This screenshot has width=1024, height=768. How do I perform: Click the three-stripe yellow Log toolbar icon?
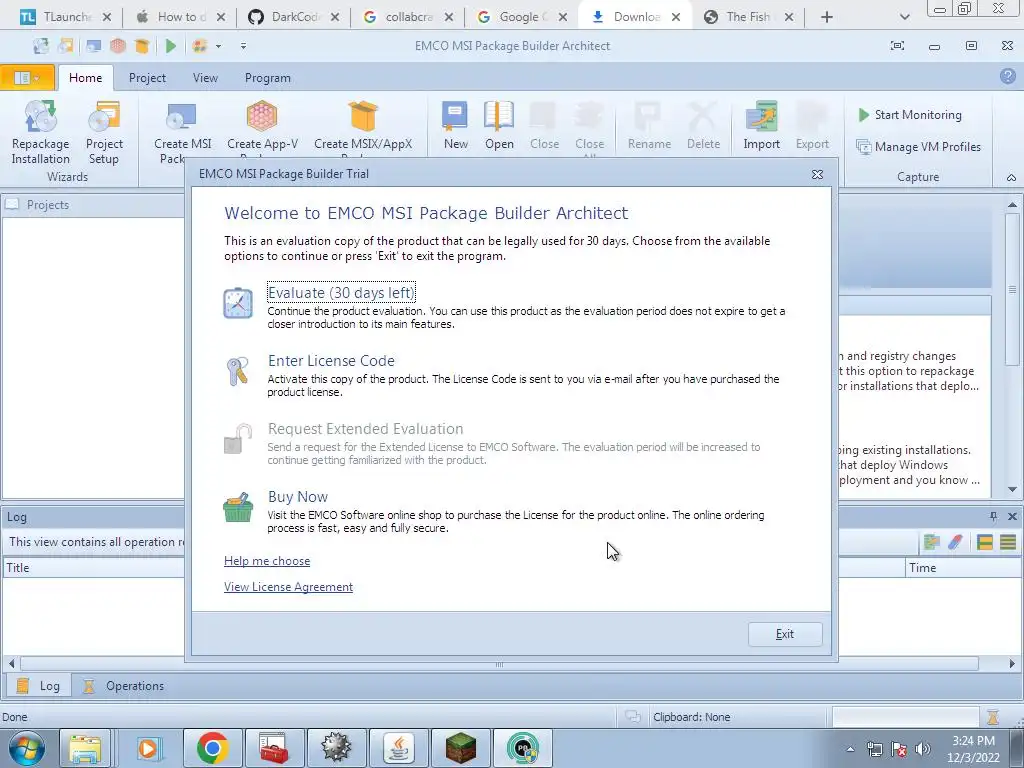click(x=1008, y=542)
